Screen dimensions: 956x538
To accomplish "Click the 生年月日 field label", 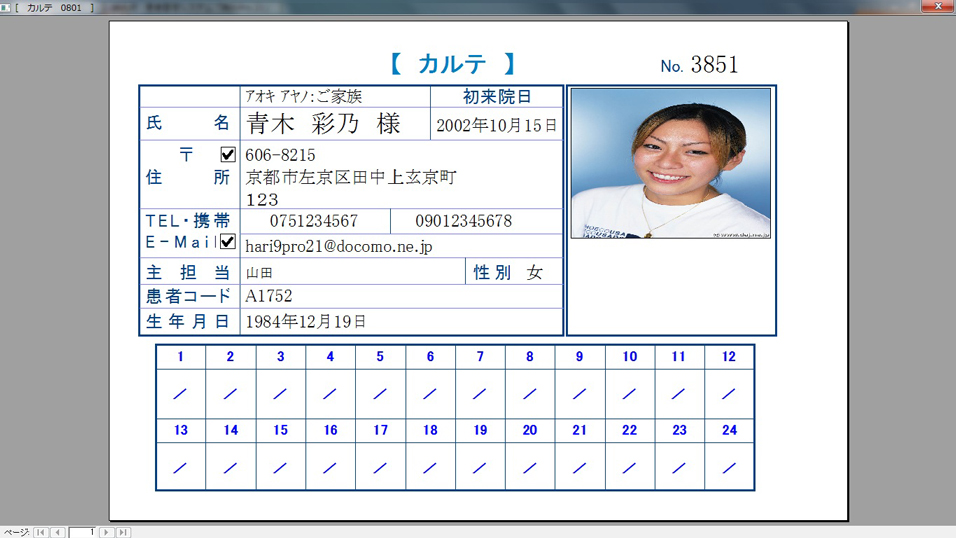I will tap(188, 321).
